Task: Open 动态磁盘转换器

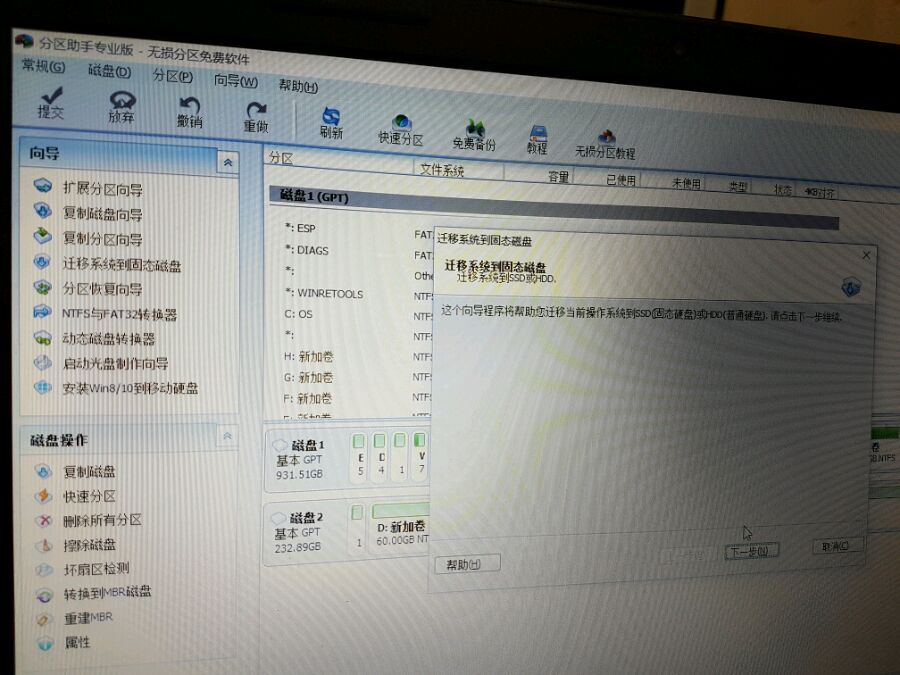Action: point(94,338)
